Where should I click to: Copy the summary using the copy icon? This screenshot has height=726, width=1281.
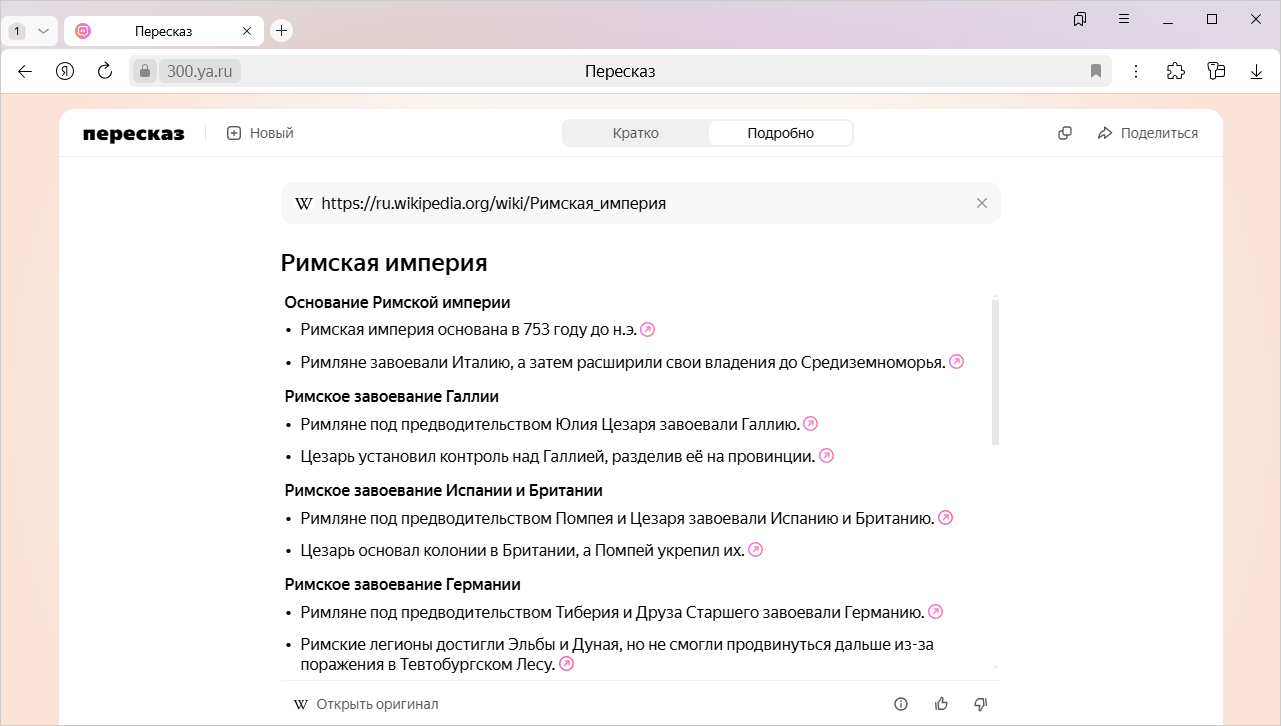click(1065, 133)
